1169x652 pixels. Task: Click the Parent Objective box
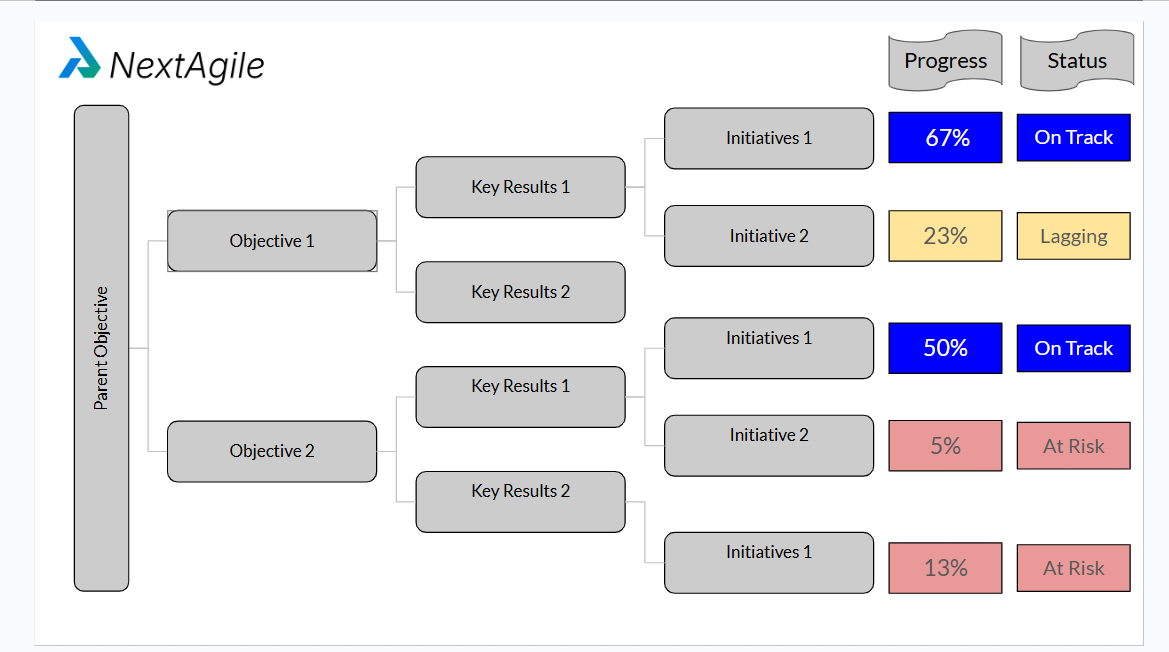pyautogui.click(x=101, y=348)
